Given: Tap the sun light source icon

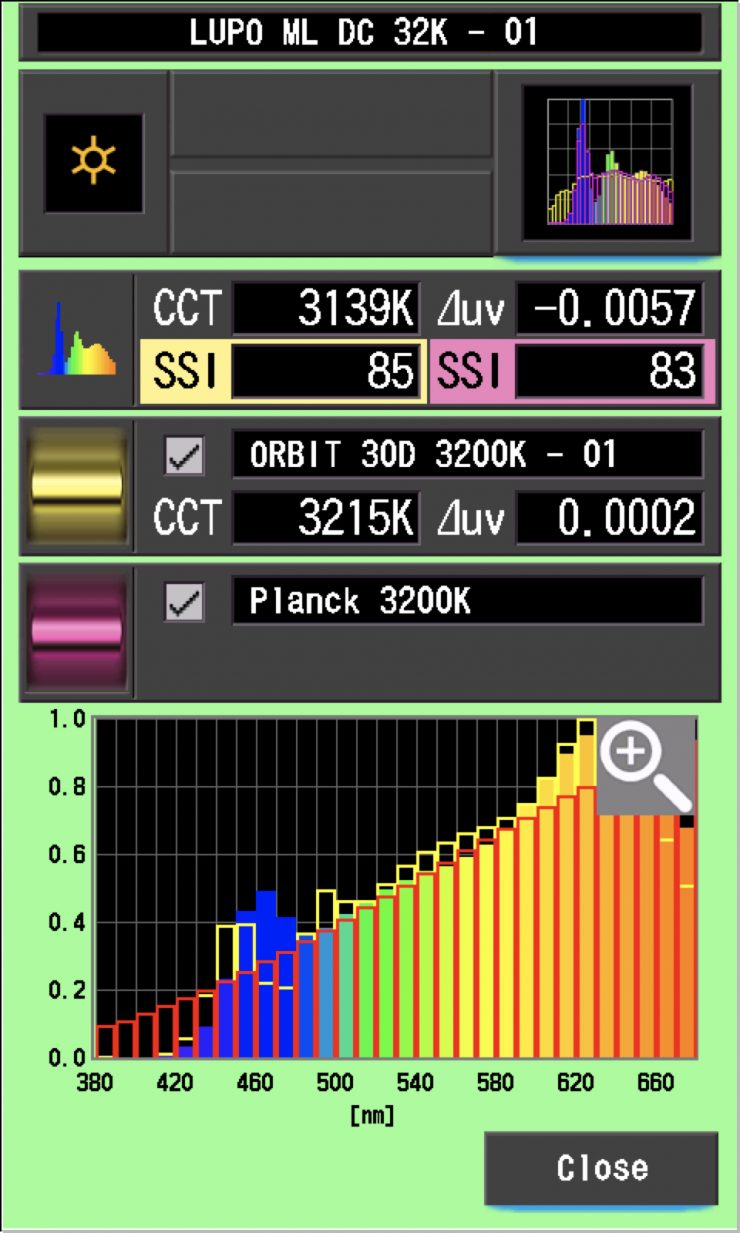Looking at the screenshot, I should (93, 163).
